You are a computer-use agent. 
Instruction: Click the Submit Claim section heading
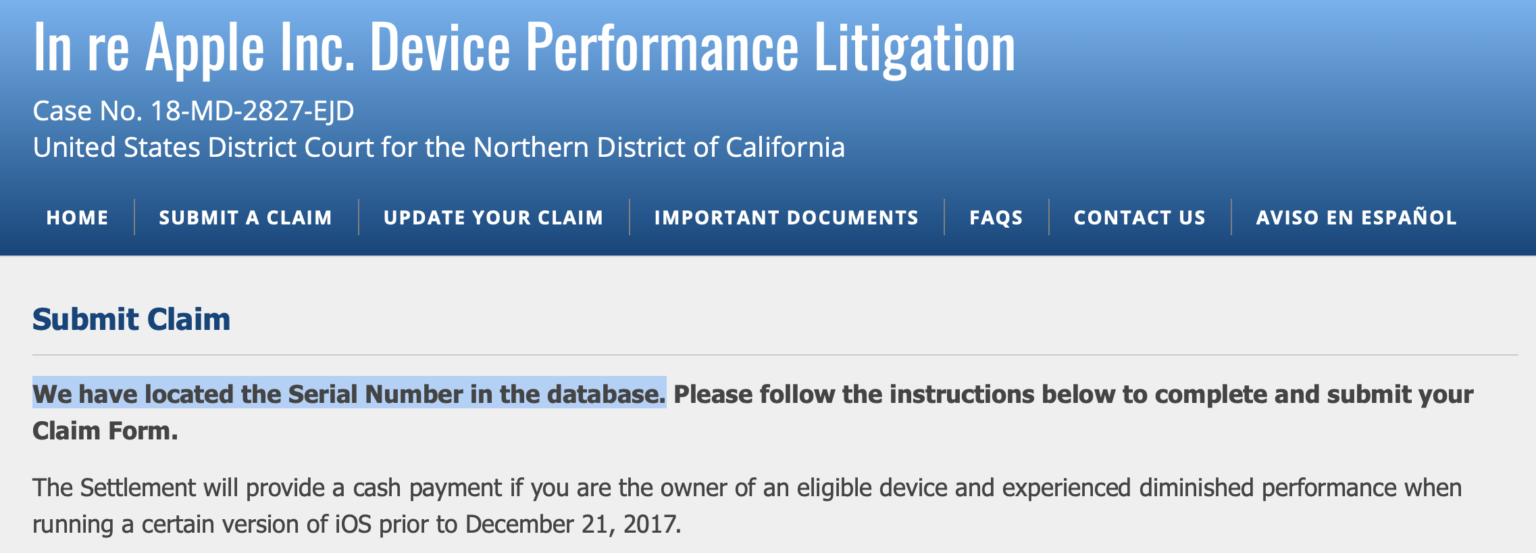click(x=131, y=319)
